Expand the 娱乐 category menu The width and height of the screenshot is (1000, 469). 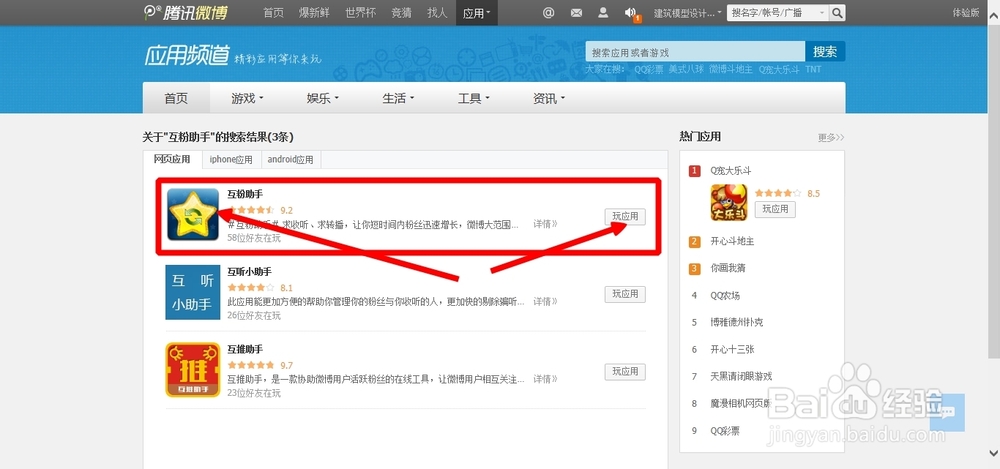click(323, 98)
